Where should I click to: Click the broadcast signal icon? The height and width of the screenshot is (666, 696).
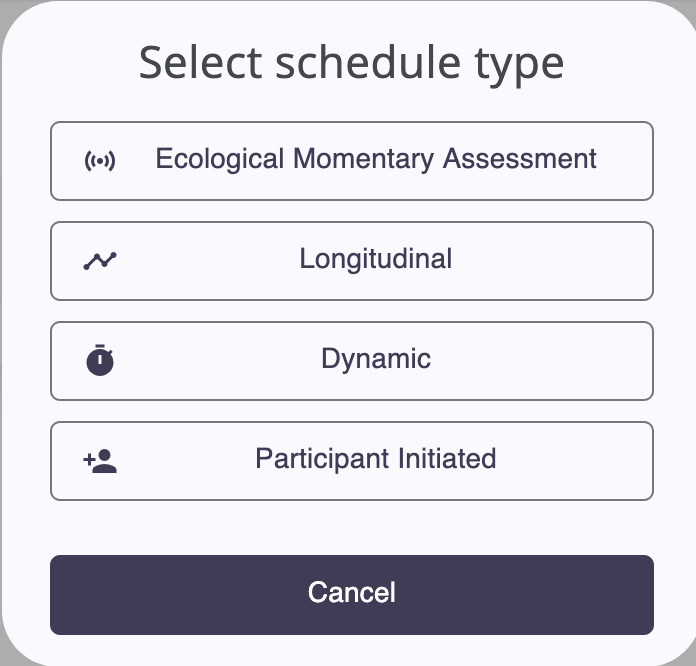[x=100, y=161]
